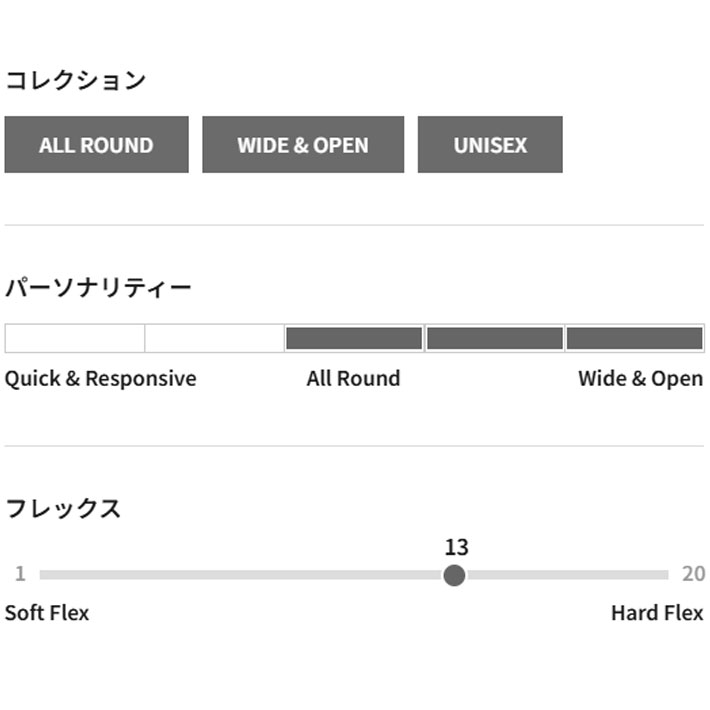Select the WIDE & OPEN collection button
Image resolution: width=710 pixels, height=710 pixels.
point(303,145)
